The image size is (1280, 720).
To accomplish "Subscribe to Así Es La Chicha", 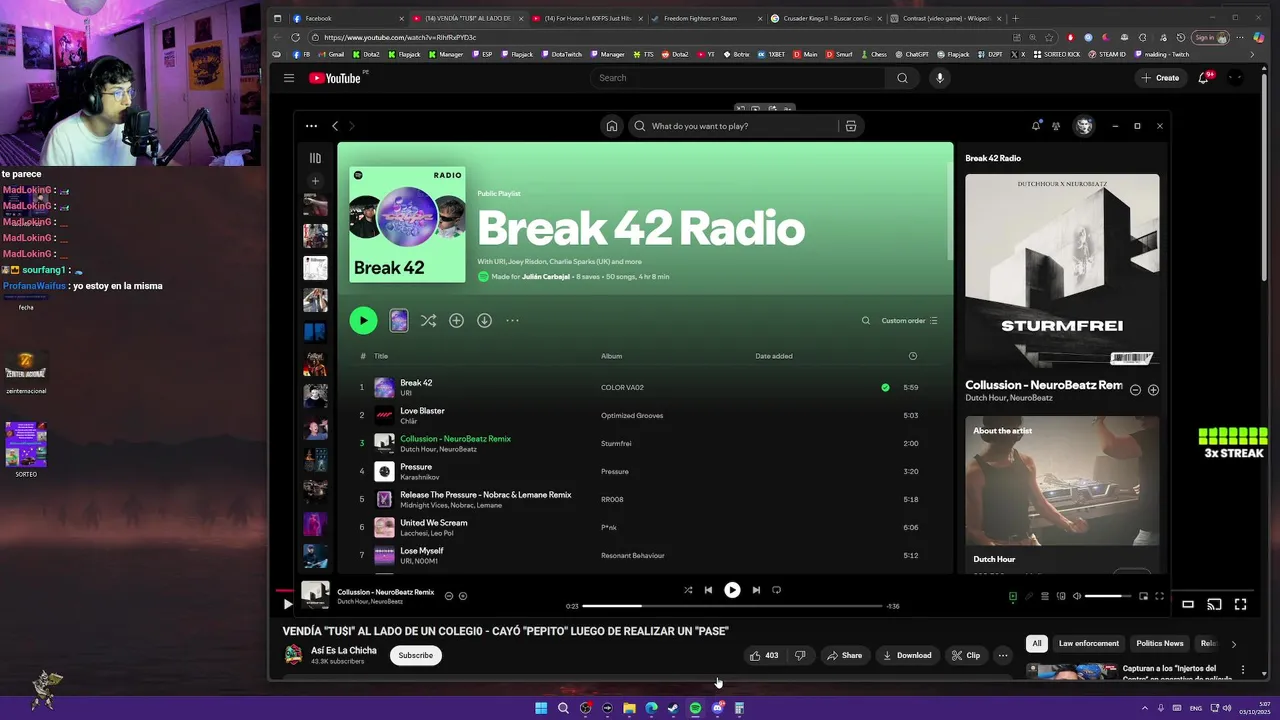I will pos(416,655).
